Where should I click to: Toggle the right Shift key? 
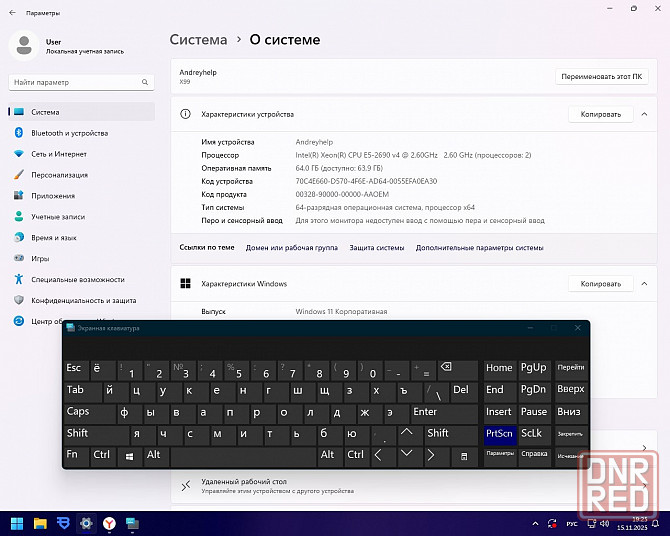click(451, 435)
